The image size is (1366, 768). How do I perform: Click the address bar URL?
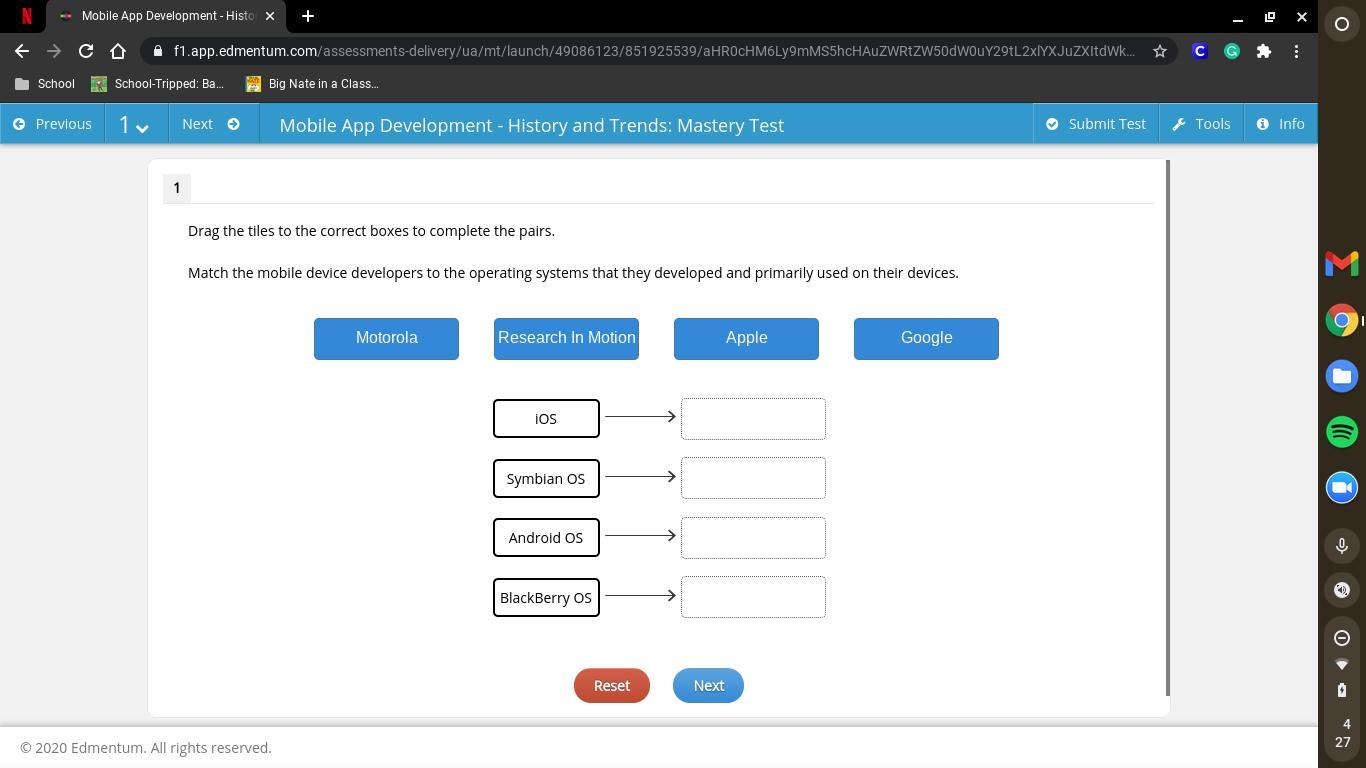(x=653, y=51)
